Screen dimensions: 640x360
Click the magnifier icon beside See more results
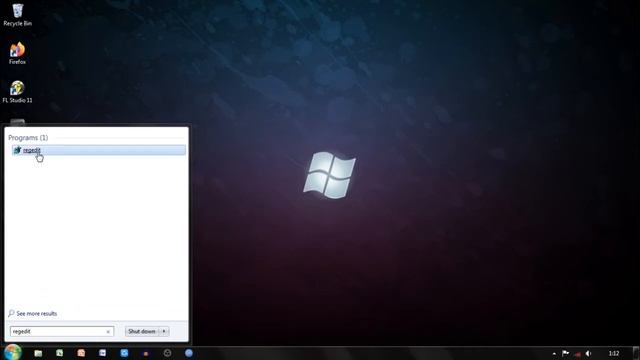click(x=11, y=313)
